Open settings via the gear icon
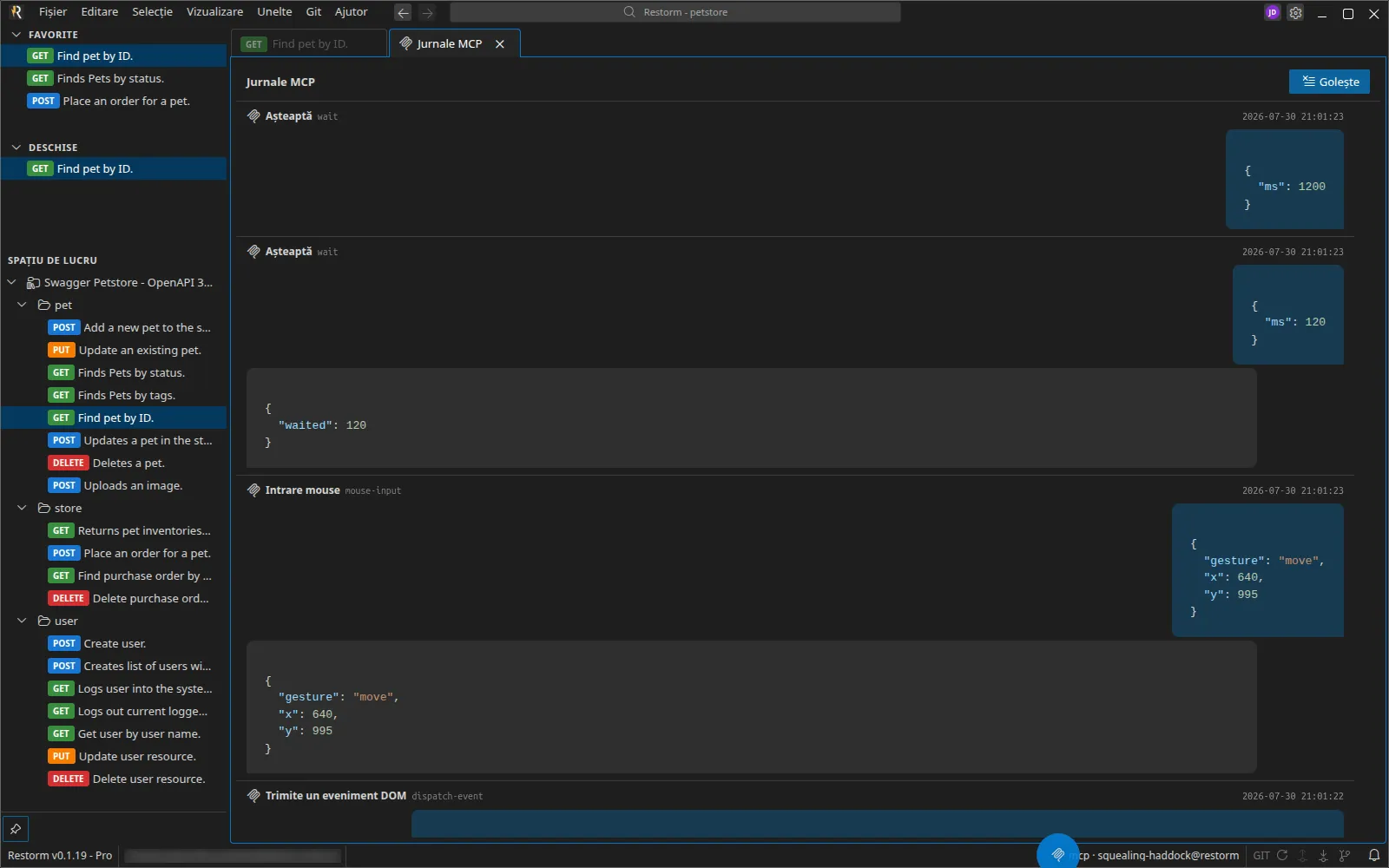Viewport: 1389px width, 868px height. pyautogui.click(x=1295, y=12)
